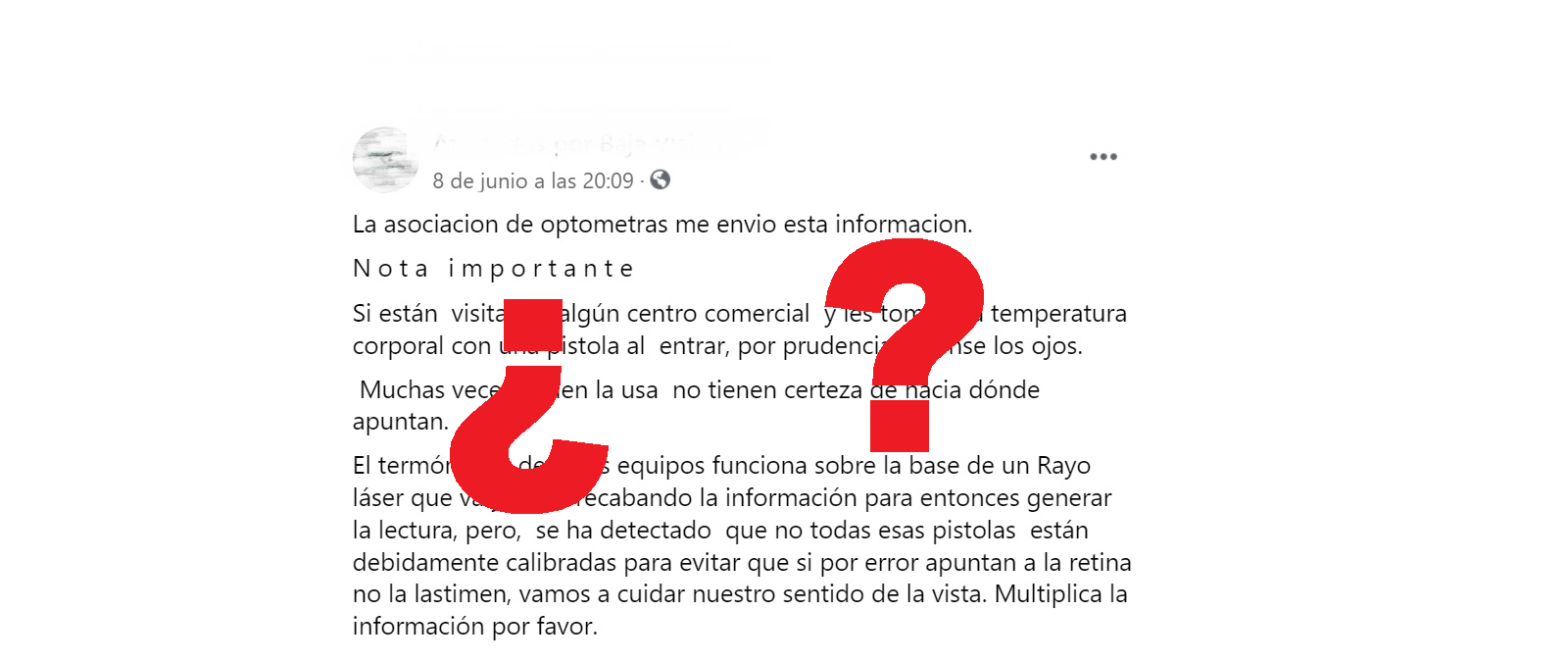The width and height of the screenshot is (1568, 662).
Task: Click the word 'temperatura' in the post
Action: [1058, 314]
